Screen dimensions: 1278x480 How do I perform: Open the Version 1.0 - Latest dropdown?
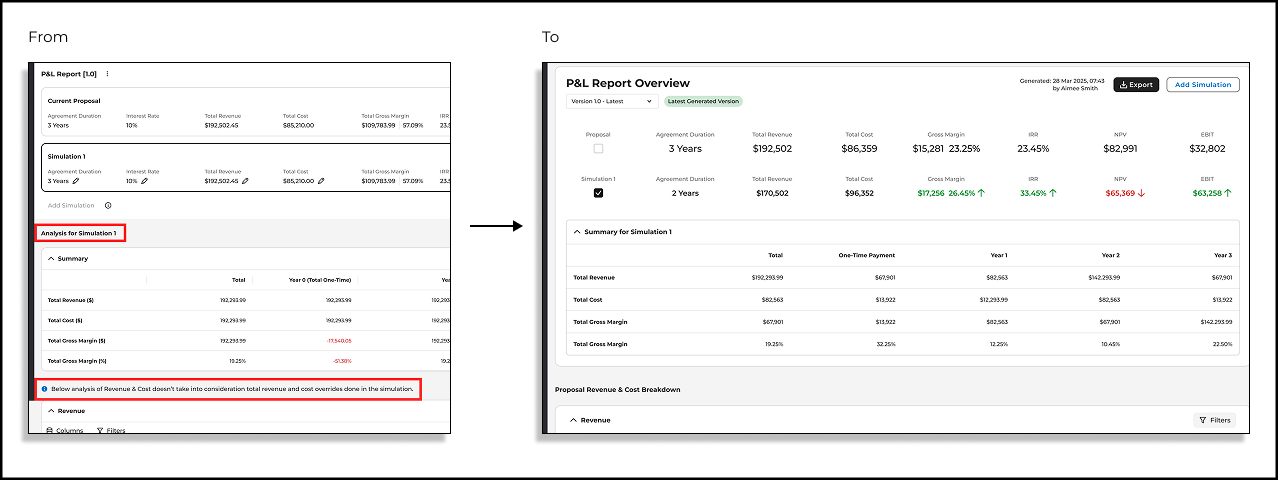click(611, 101)
